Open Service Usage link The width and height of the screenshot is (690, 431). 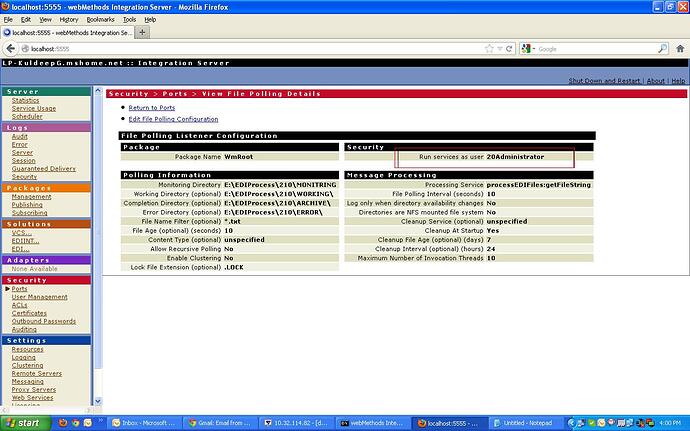[33, 108]
